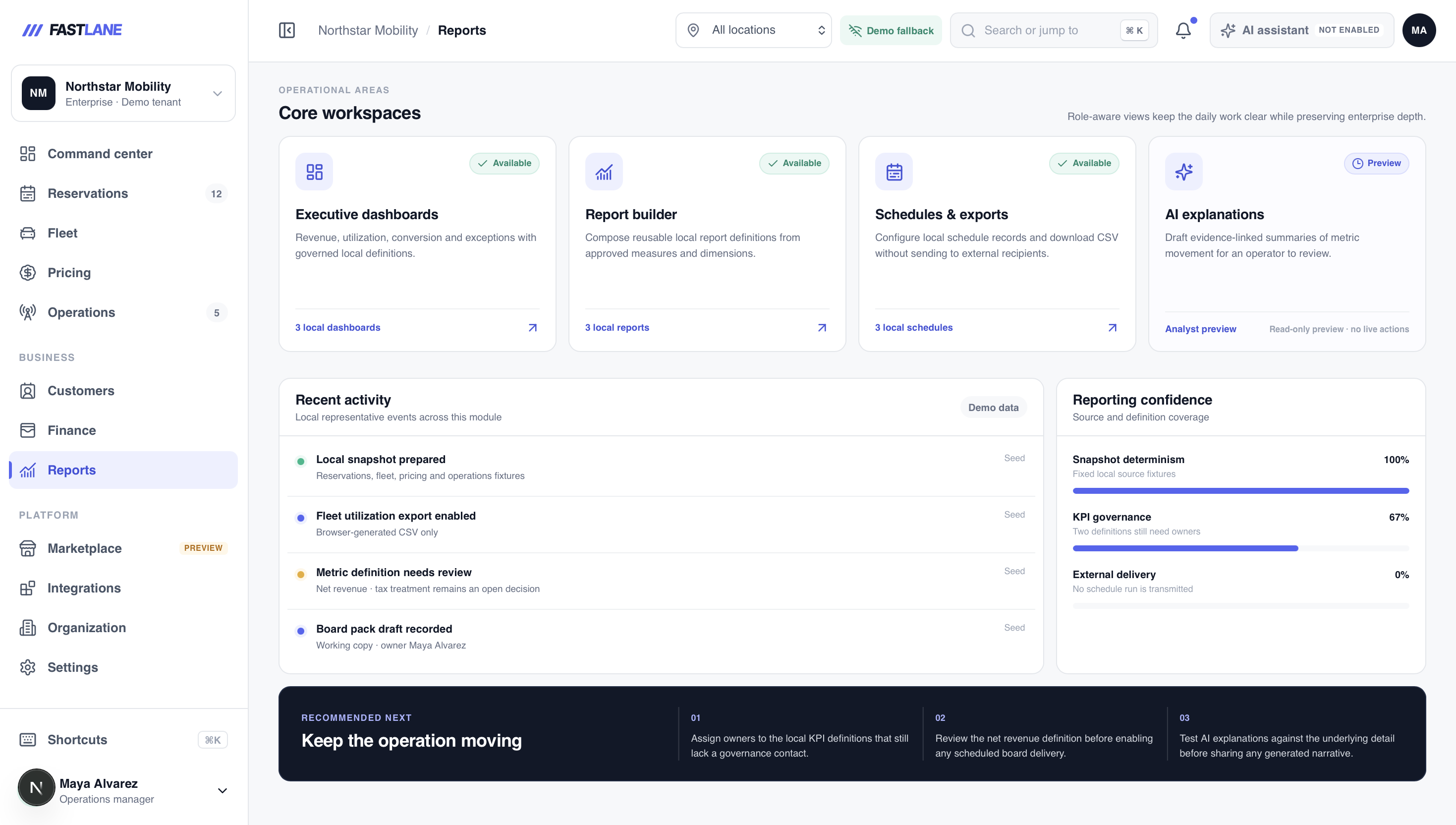Click the Customers contact icon

point(28,390)
